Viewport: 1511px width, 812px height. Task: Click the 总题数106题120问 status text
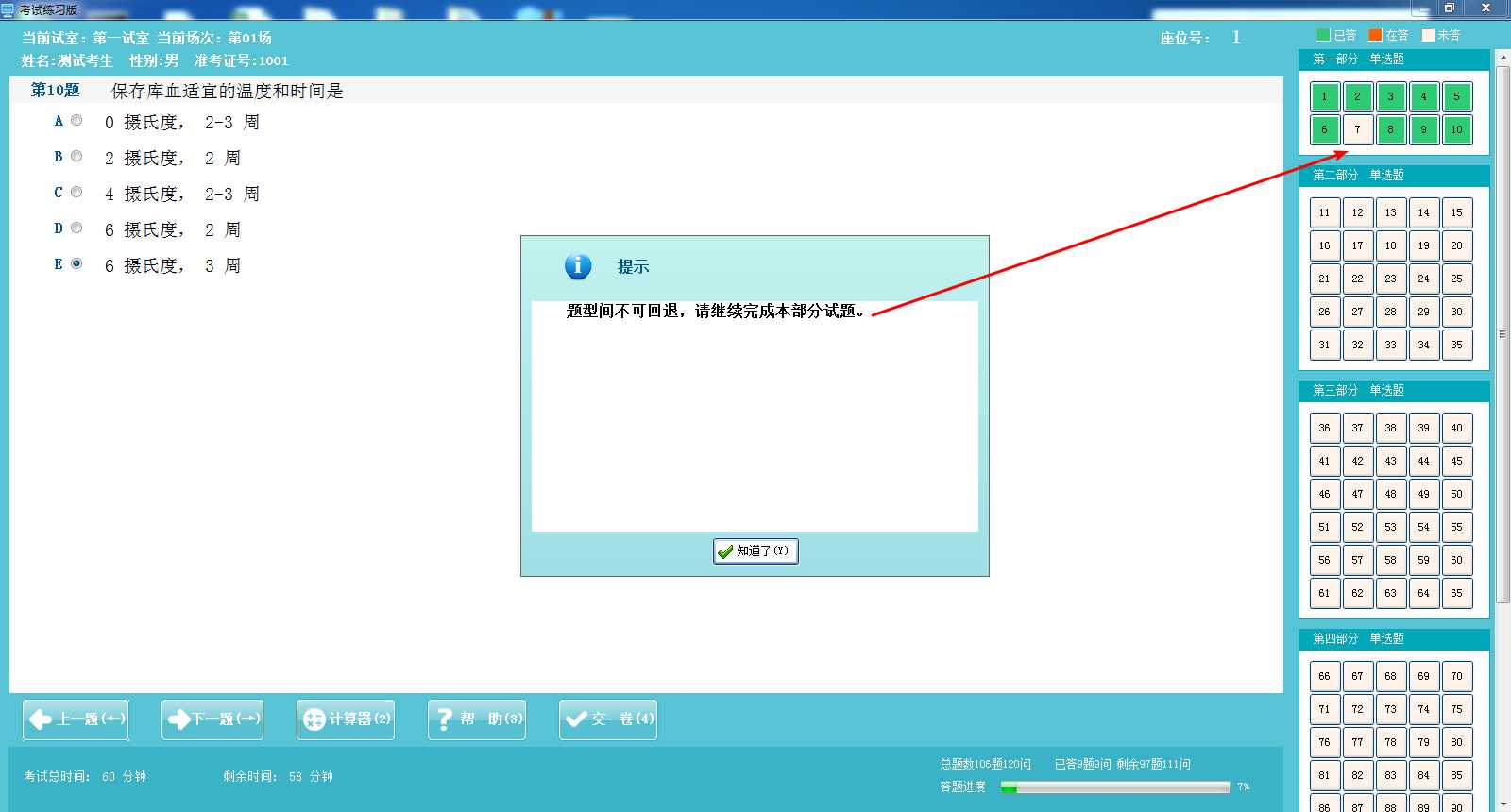point(985,764)
